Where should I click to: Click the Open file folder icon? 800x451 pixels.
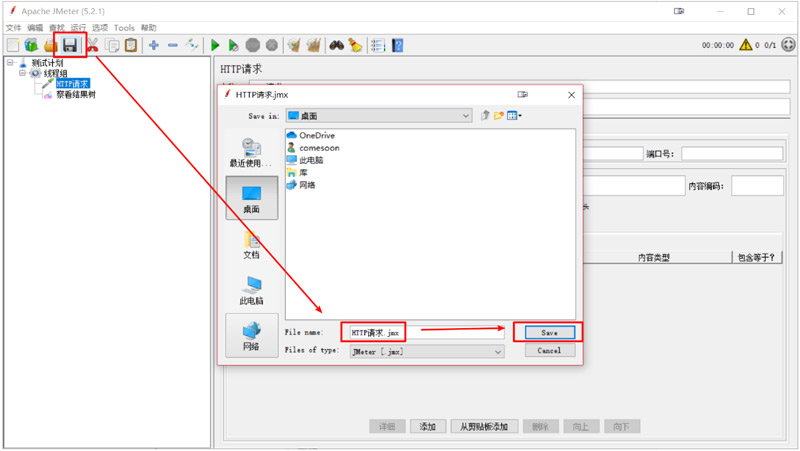point(49,45)
